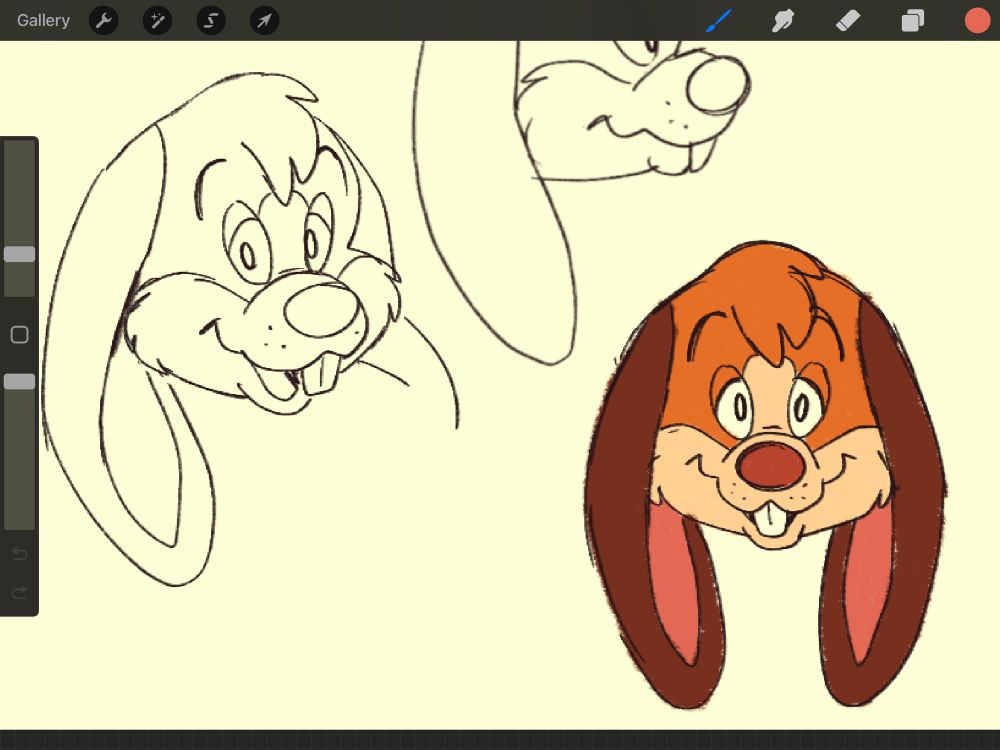Click the brush size slider handle
1000x750 pixels.
(20, 254)
